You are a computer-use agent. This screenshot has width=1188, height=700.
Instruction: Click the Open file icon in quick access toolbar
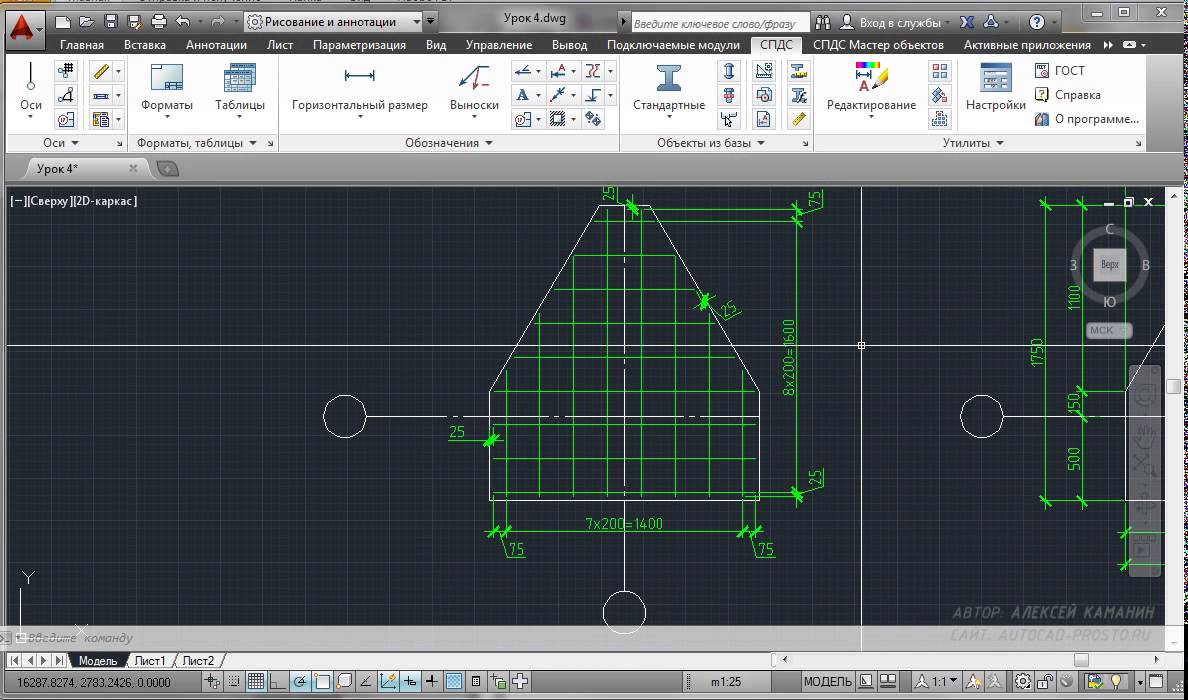tap(86, 22)
